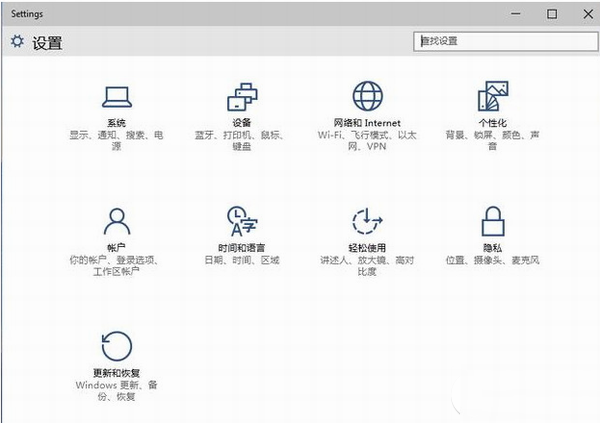Click the 设备 label
The height and width of the screenshot is (423, 600).
point(242,123)
